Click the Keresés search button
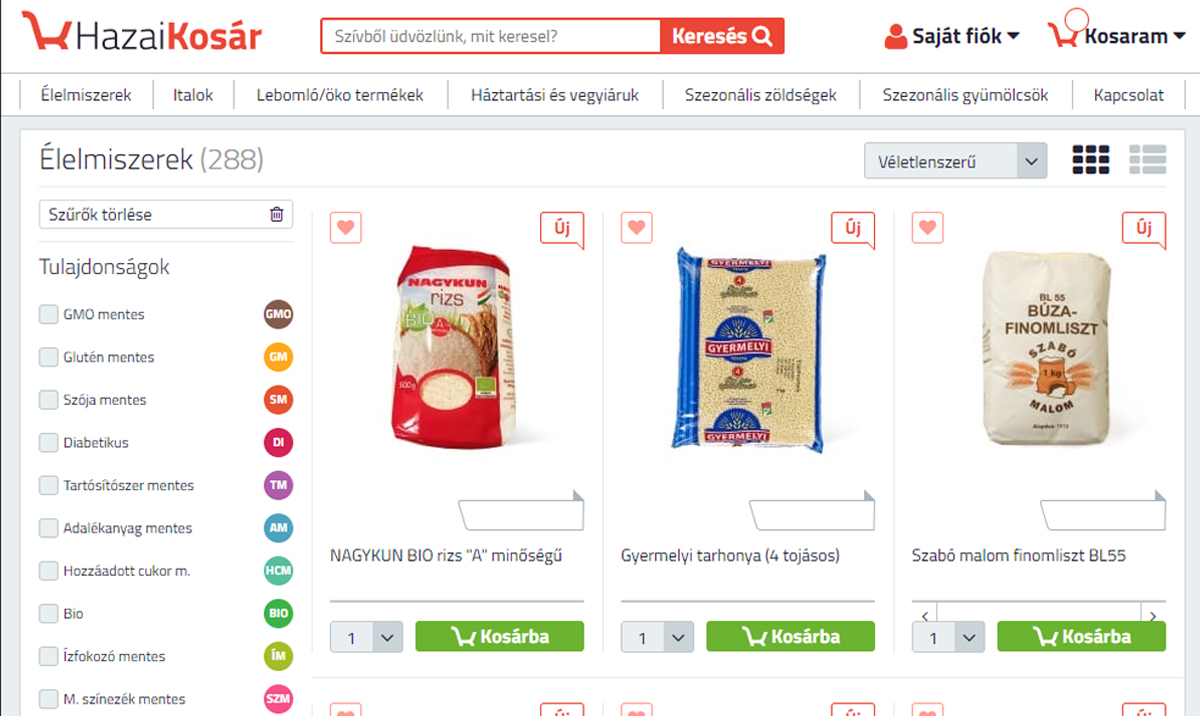 [722, 37]
